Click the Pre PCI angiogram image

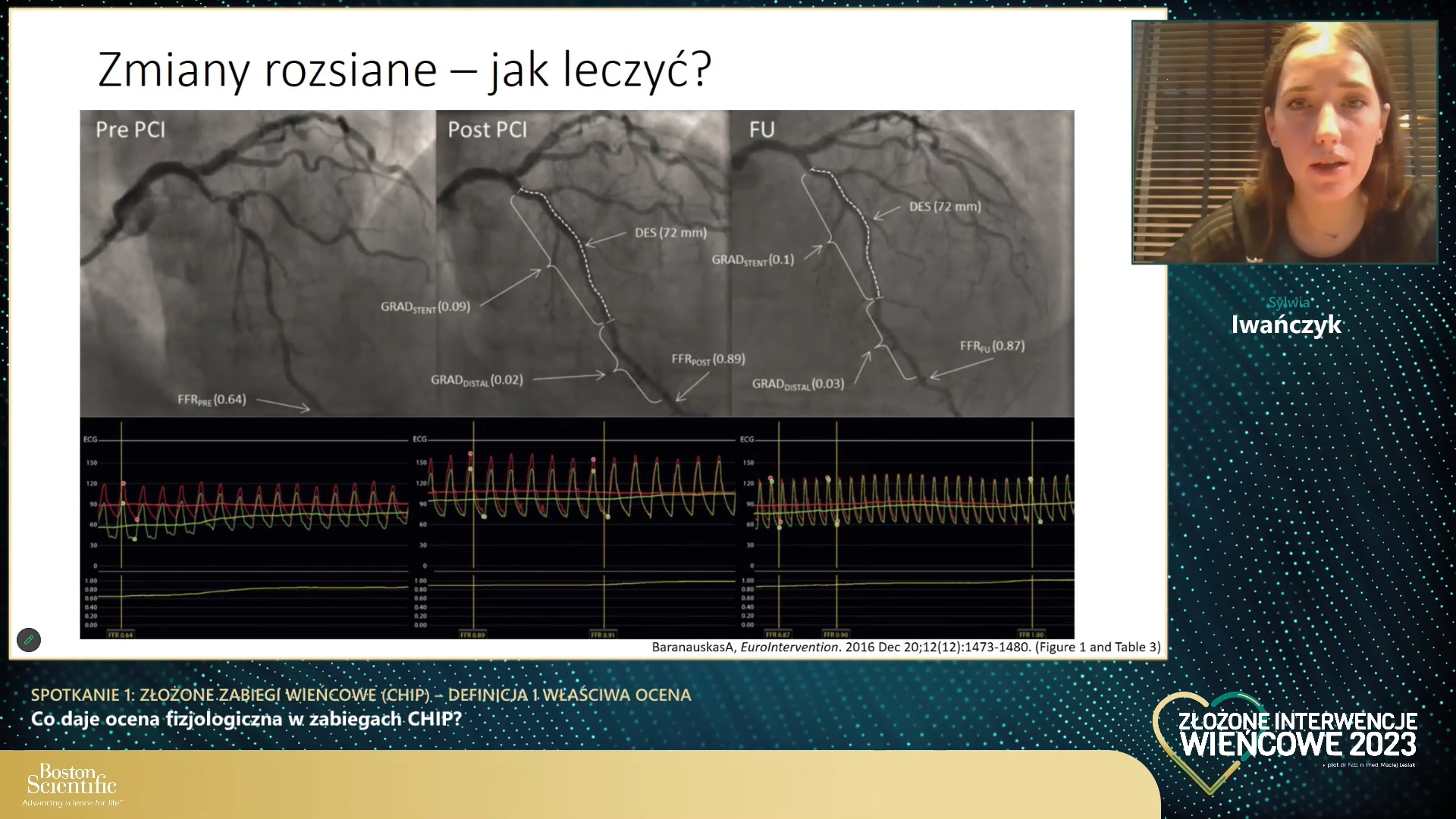point(258,263)
